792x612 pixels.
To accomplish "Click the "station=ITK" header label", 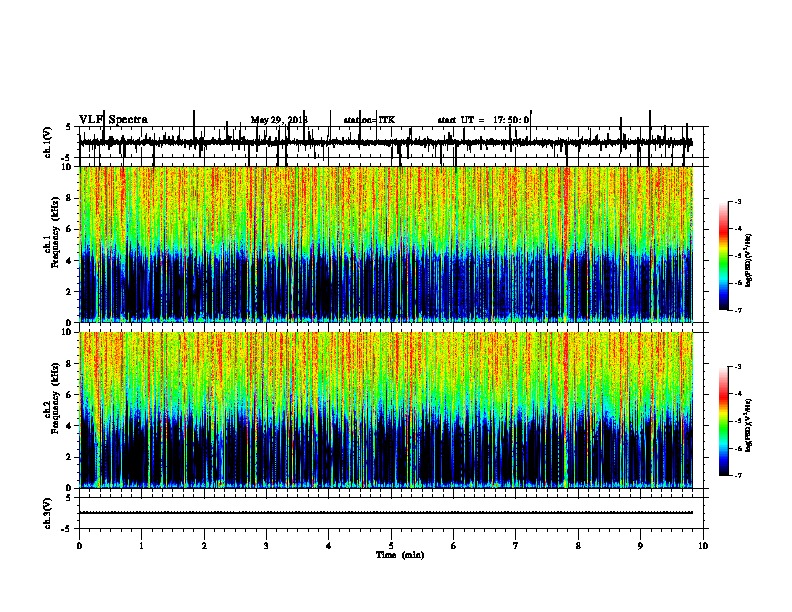I will click(x=369, y=120).
